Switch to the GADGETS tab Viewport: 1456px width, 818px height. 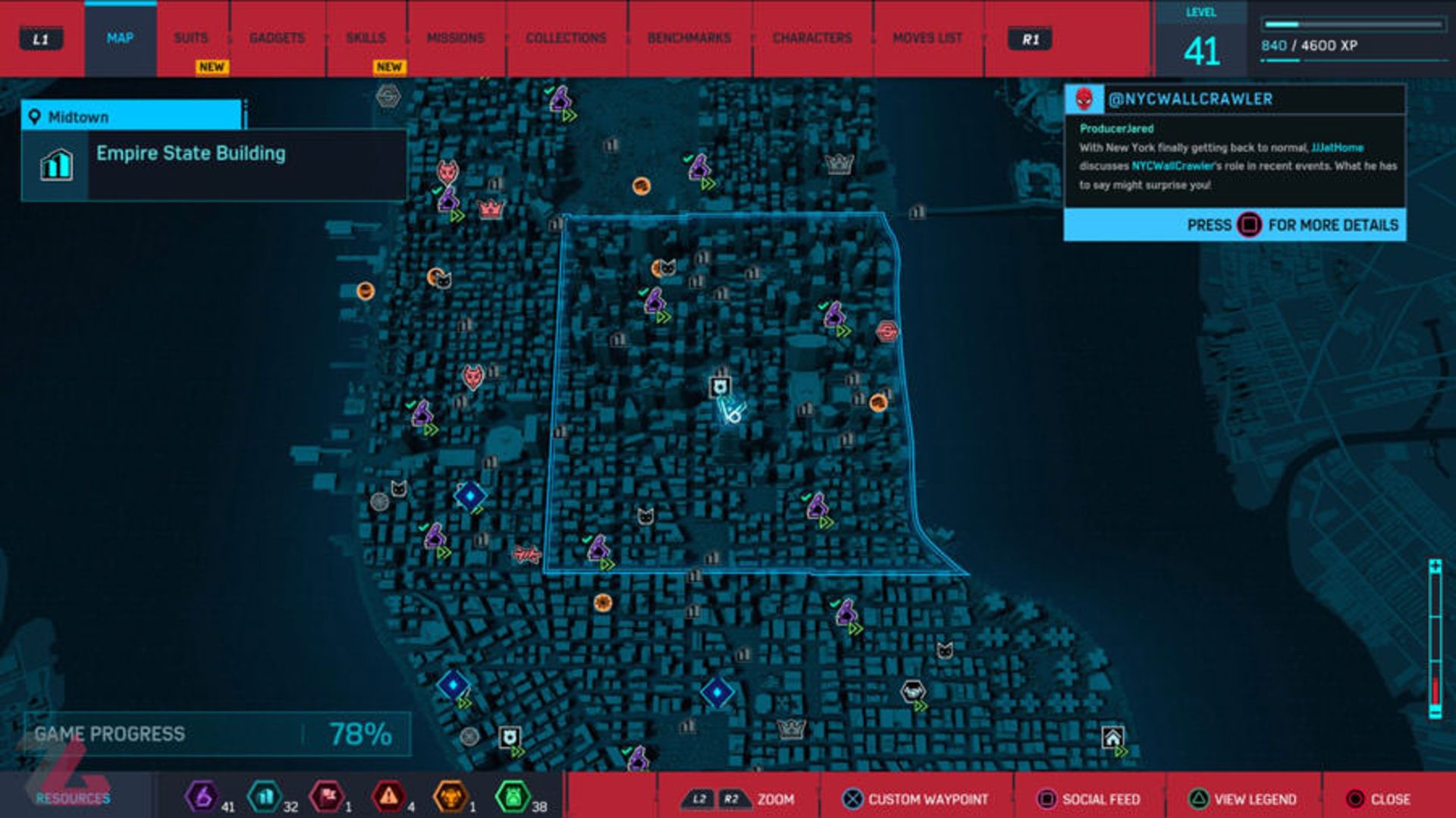click(x=277, y=38)
